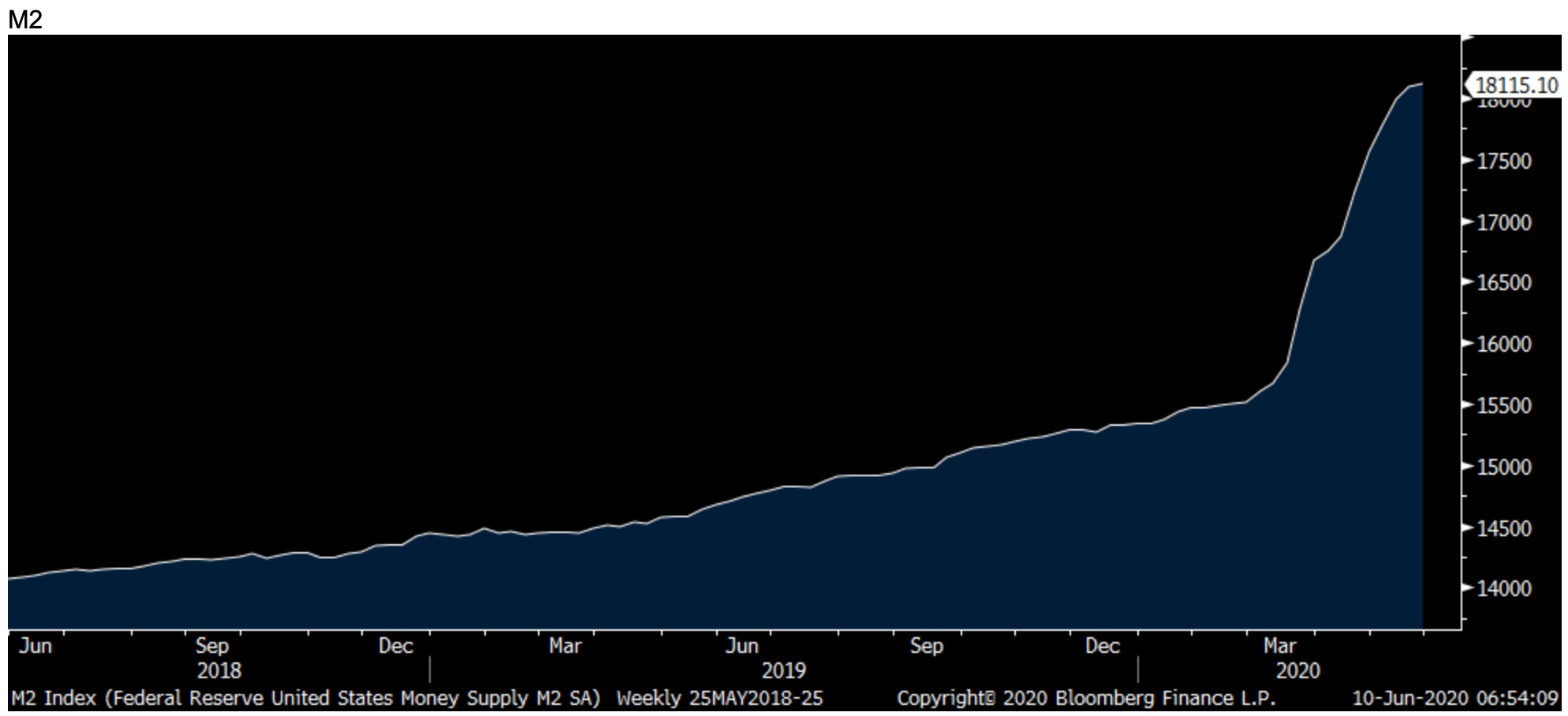Click the Jun label just above 2019
The width and height of the screenshot is (1568, 716).
point(741,647)
